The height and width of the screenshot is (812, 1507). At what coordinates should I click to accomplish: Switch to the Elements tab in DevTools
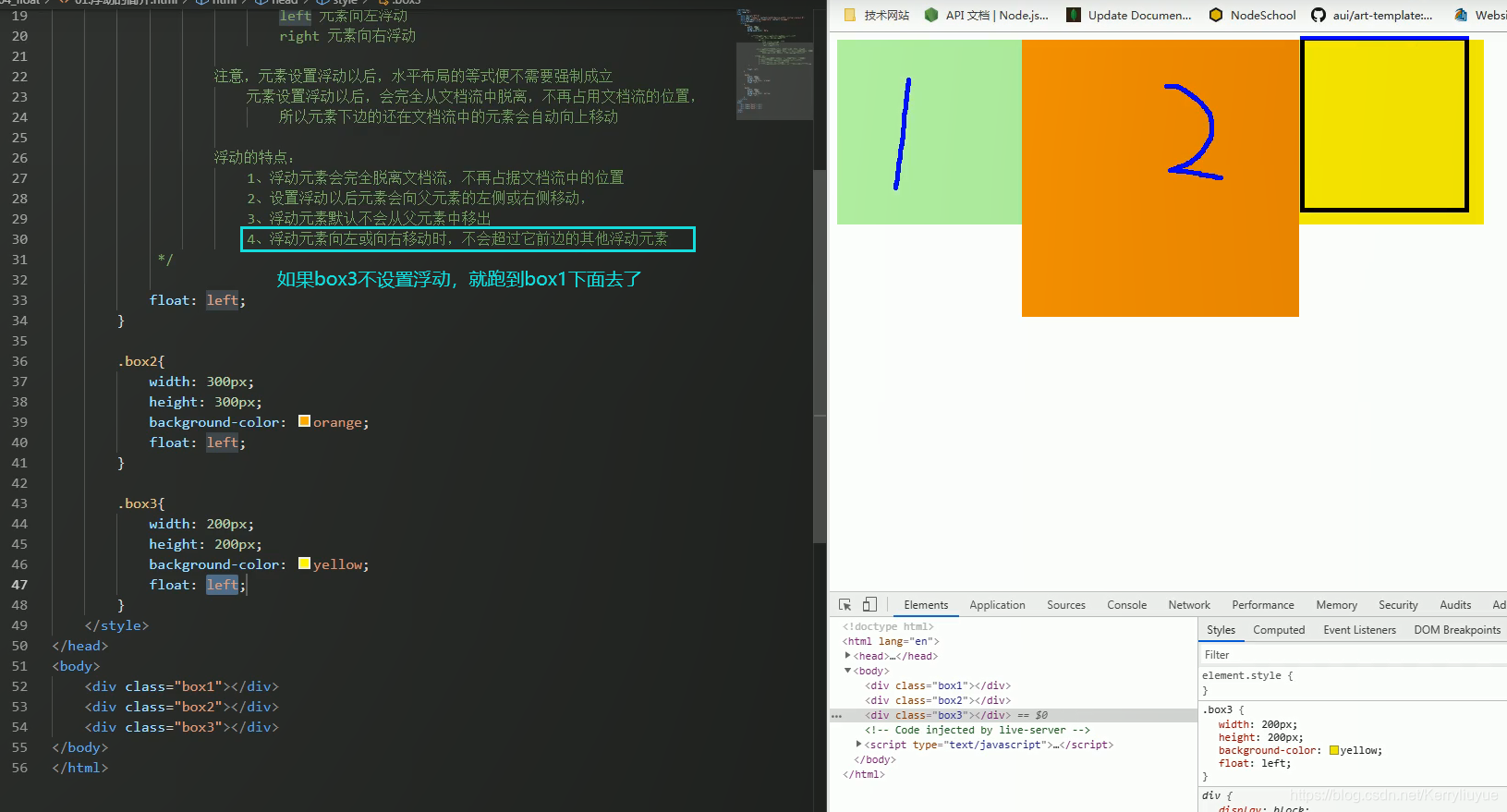(926, 605)
